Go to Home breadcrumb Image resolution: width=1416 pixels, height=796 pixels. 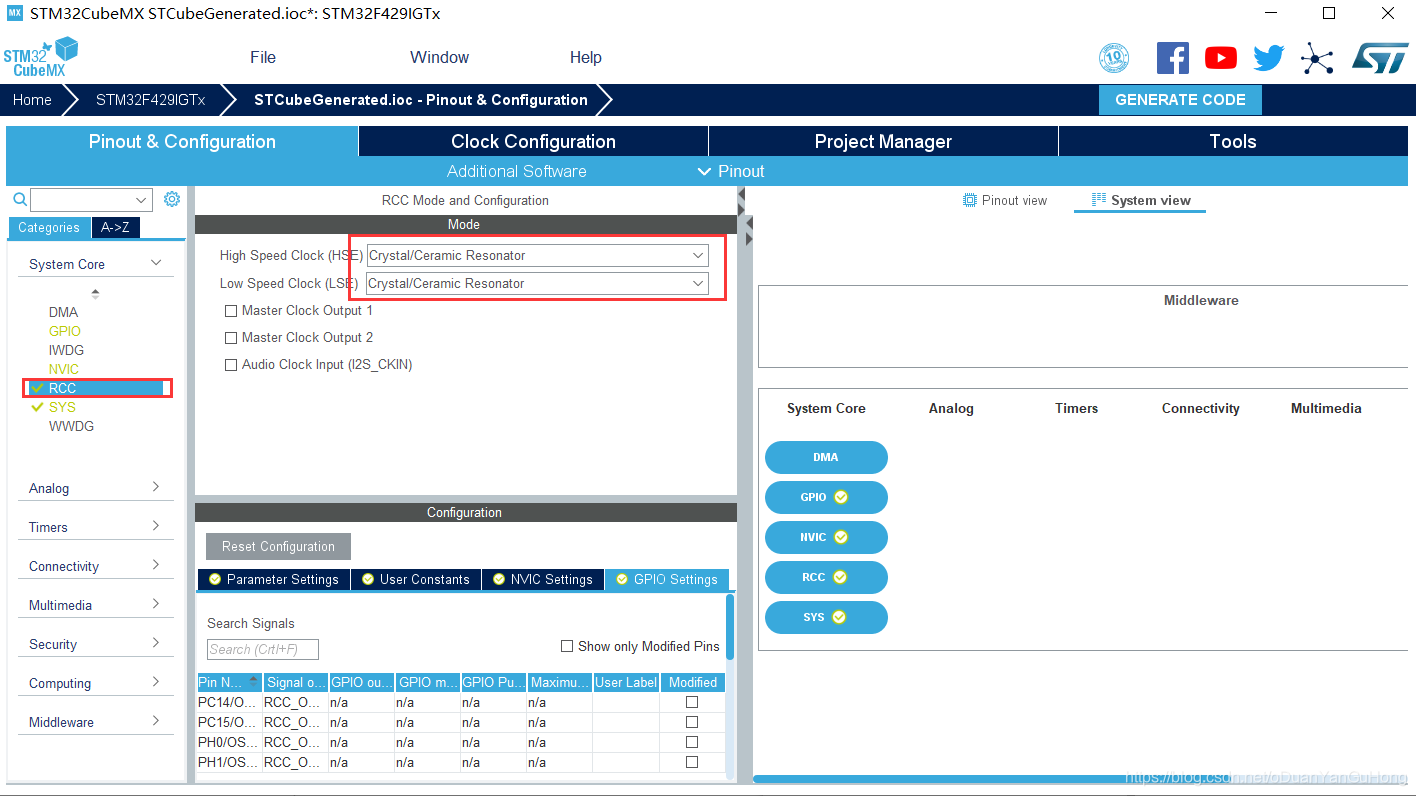click(x=32, y=100)
